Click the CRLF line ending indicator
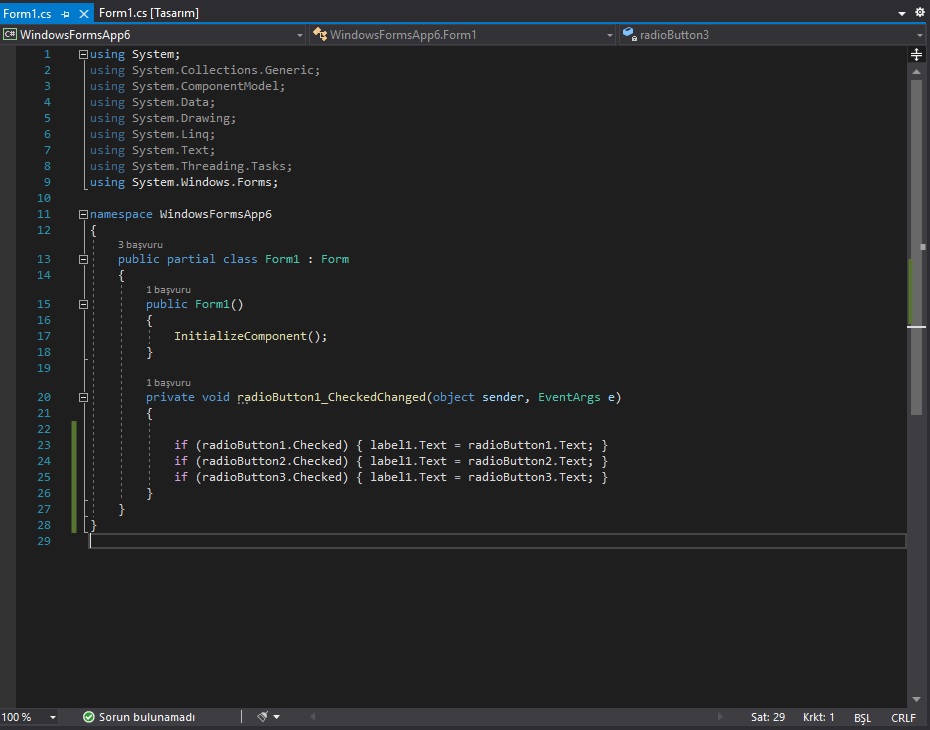The height and width of the screenshot is (730, 930). (903, 718)
